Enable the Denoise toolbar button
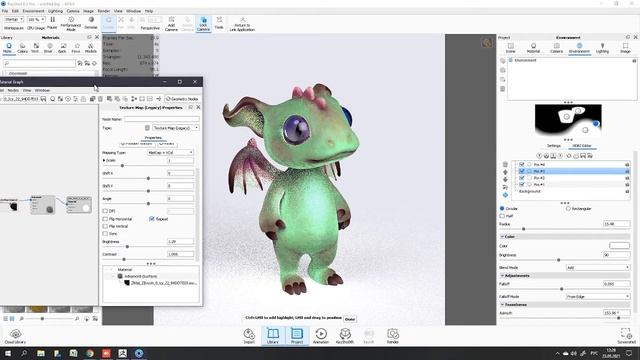This screenshot has width=640, height=360. [91, 22]
